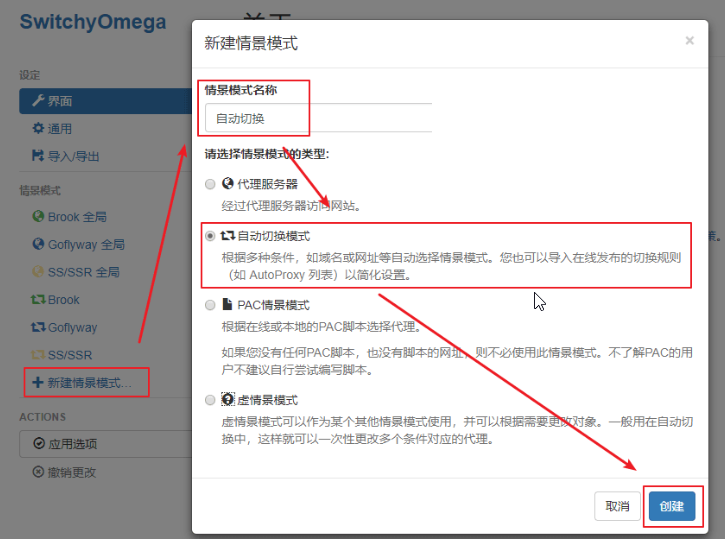Screen dimensions: 725x539
Task: Click the retweet icon beside 自动切换模式
Action: (227, 236)
